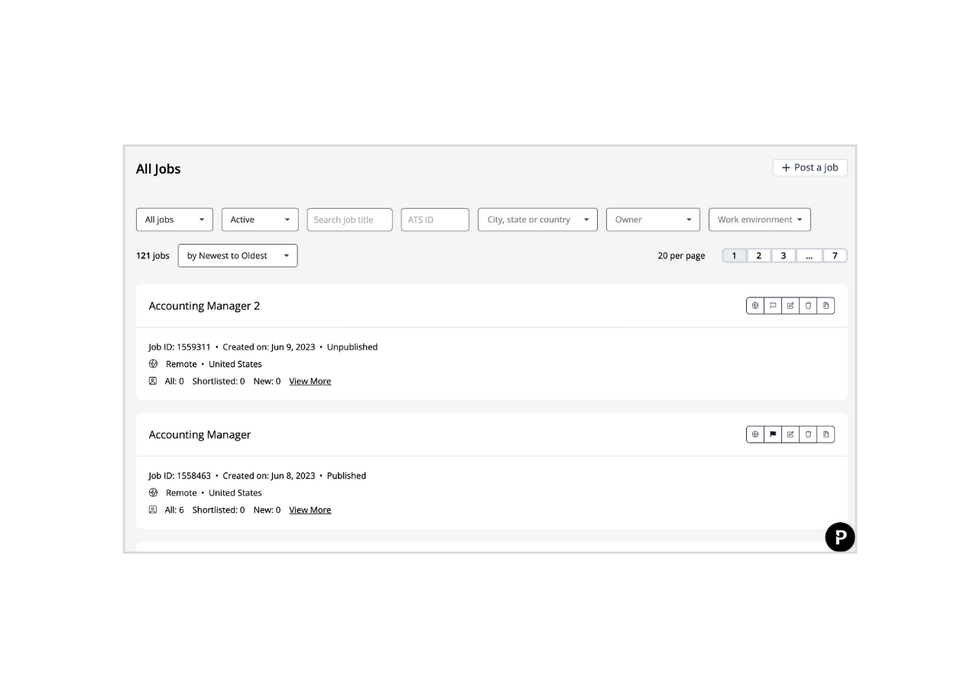The width and height of the screenshot is (980, 698).
Task: Open the All jobs filter dropdown
Action: (x=174, y=220)
